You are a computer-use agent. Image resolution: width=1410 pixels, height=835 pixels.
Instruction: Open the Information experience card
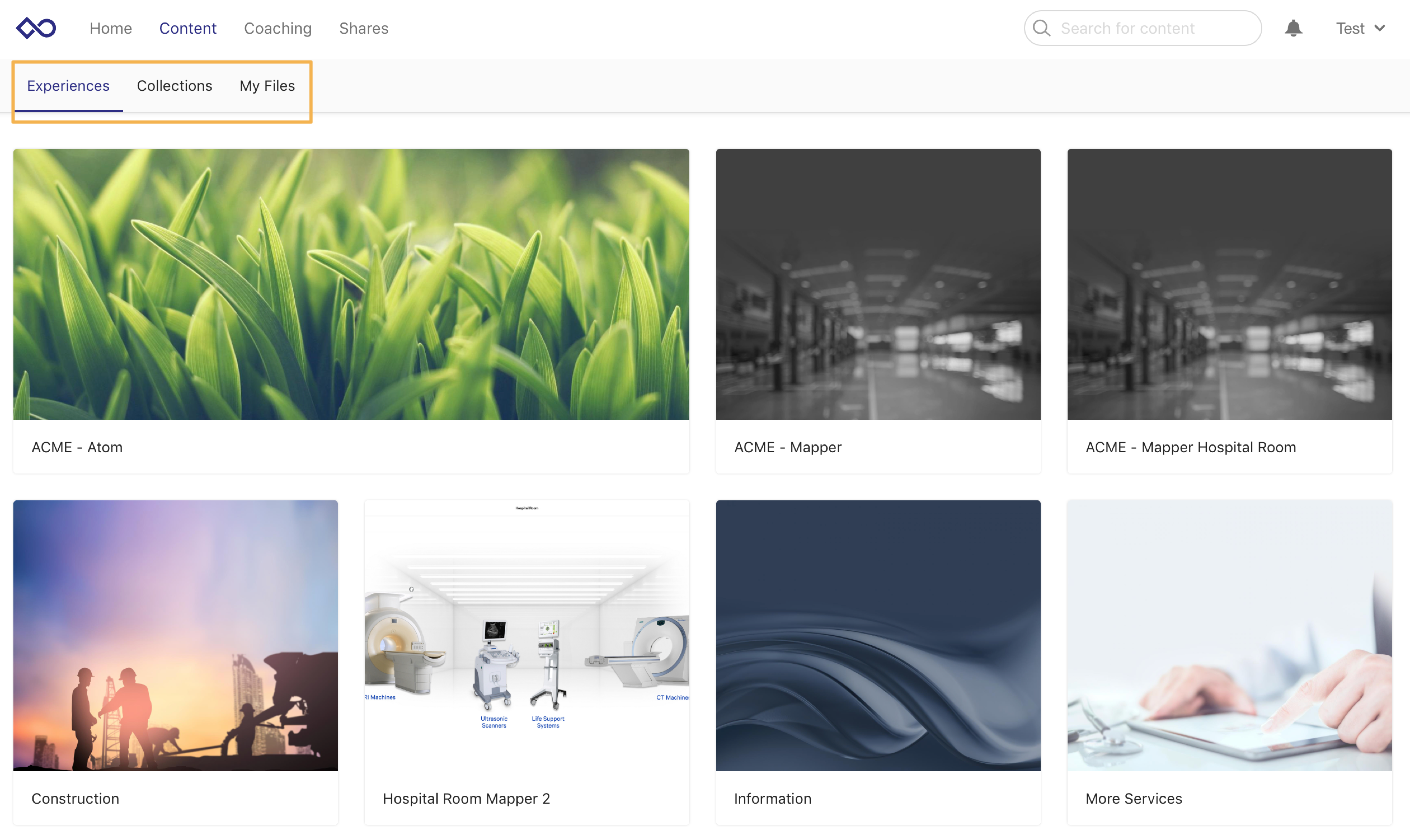coord(878,635)
